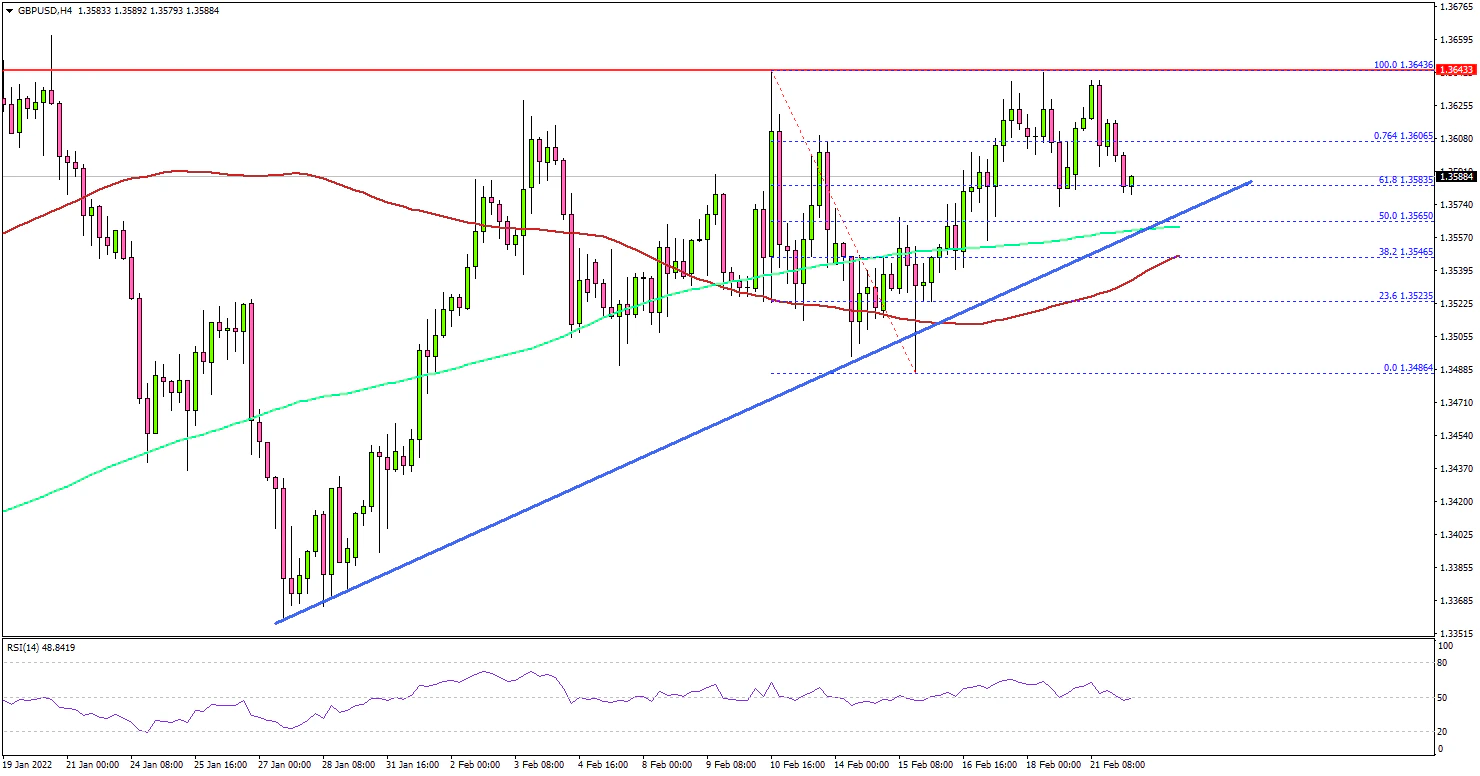The height and width of the screenshot is (776, 1480).
Task: Select the 1.33515 price axis label
Action: click(1457, 633)
